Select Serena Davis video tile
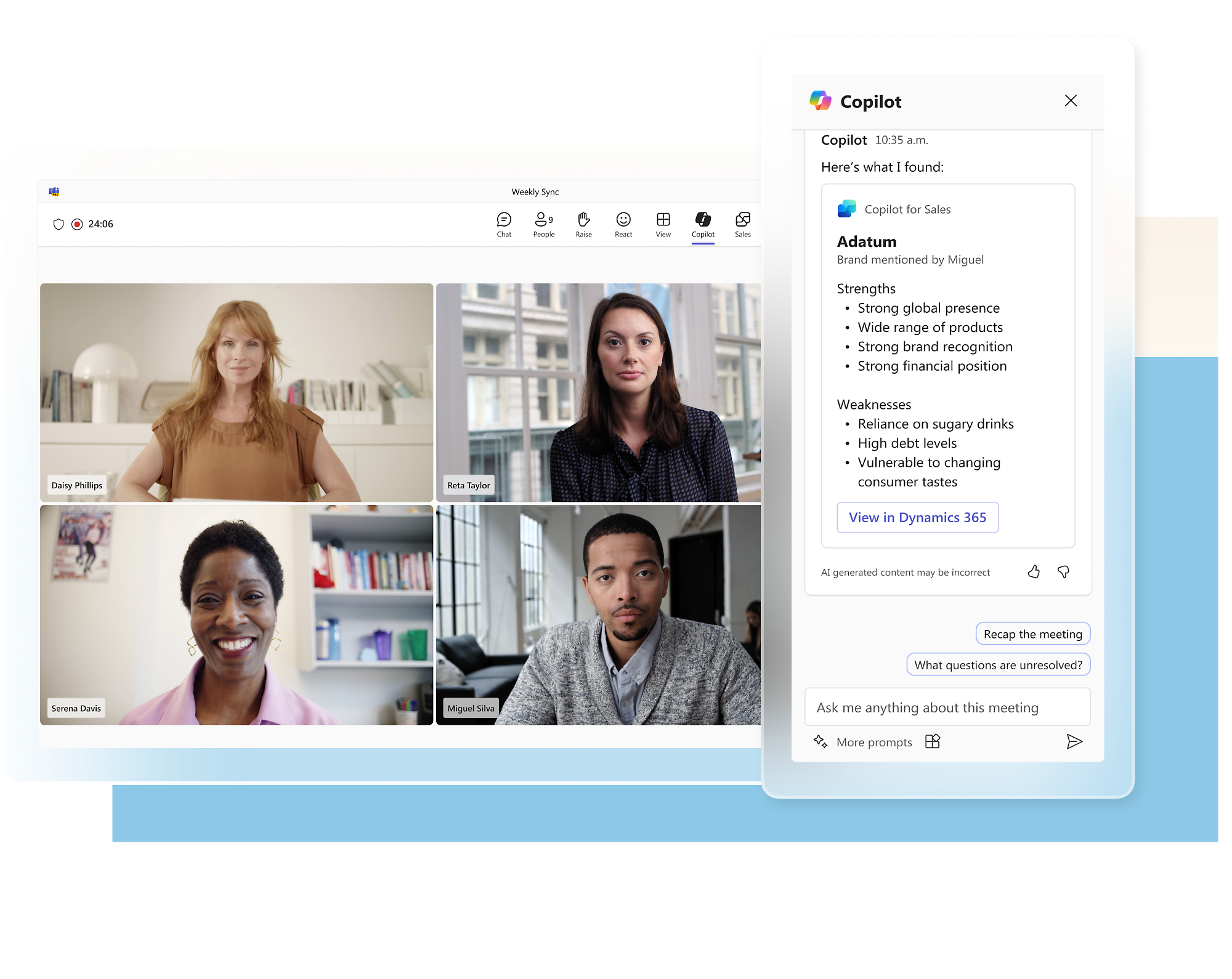This screenshot has width=1232, height=979. point(237,615)
